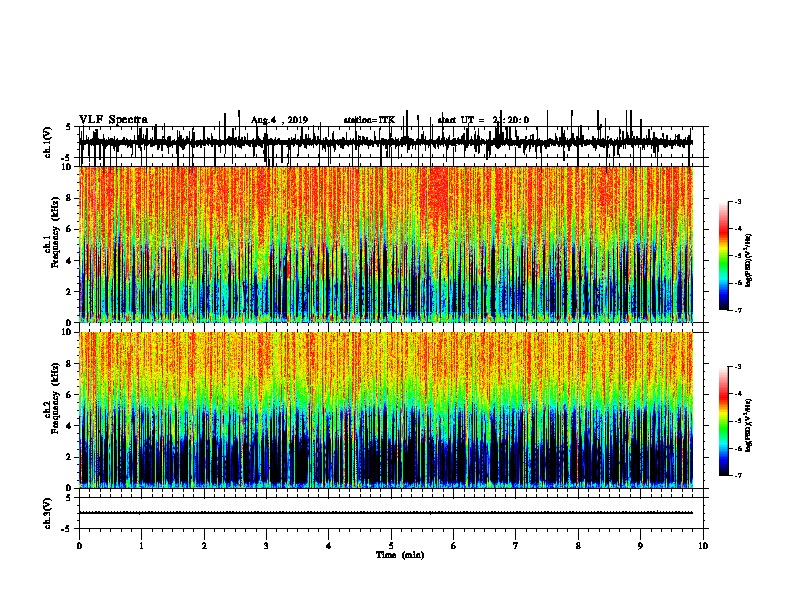Click inside the ch.2 spectrogram panel
Image resolution: width=792 pixels, height=612 pixels.
click(x=385, y=410)
